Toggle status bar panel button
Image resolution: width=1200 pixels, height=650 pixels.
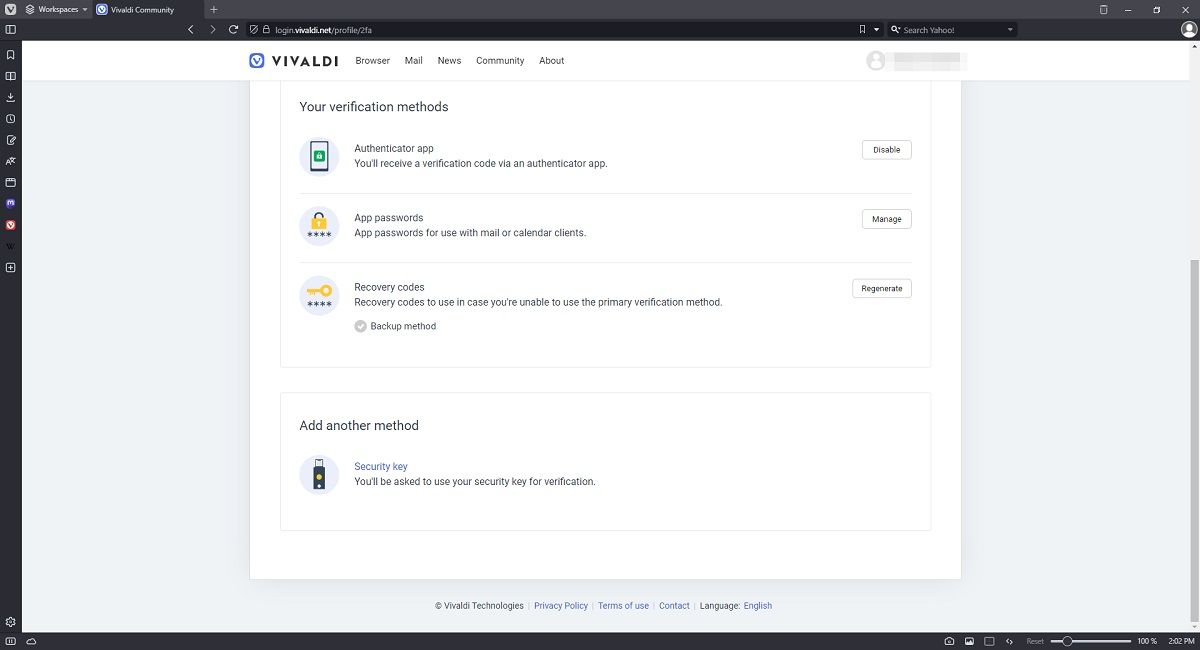[x=10, y=641]
